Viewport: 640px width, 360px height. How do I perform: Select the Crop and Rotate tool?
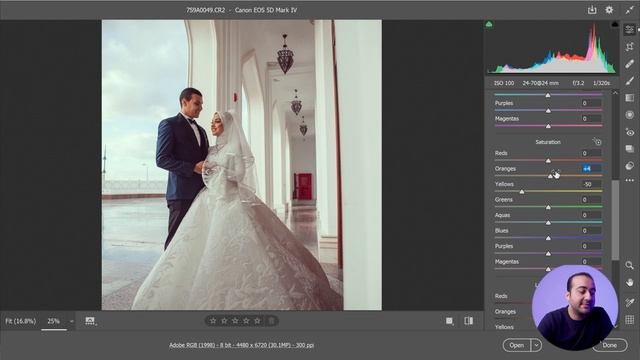pyautogui.click(x=629, y=47)
